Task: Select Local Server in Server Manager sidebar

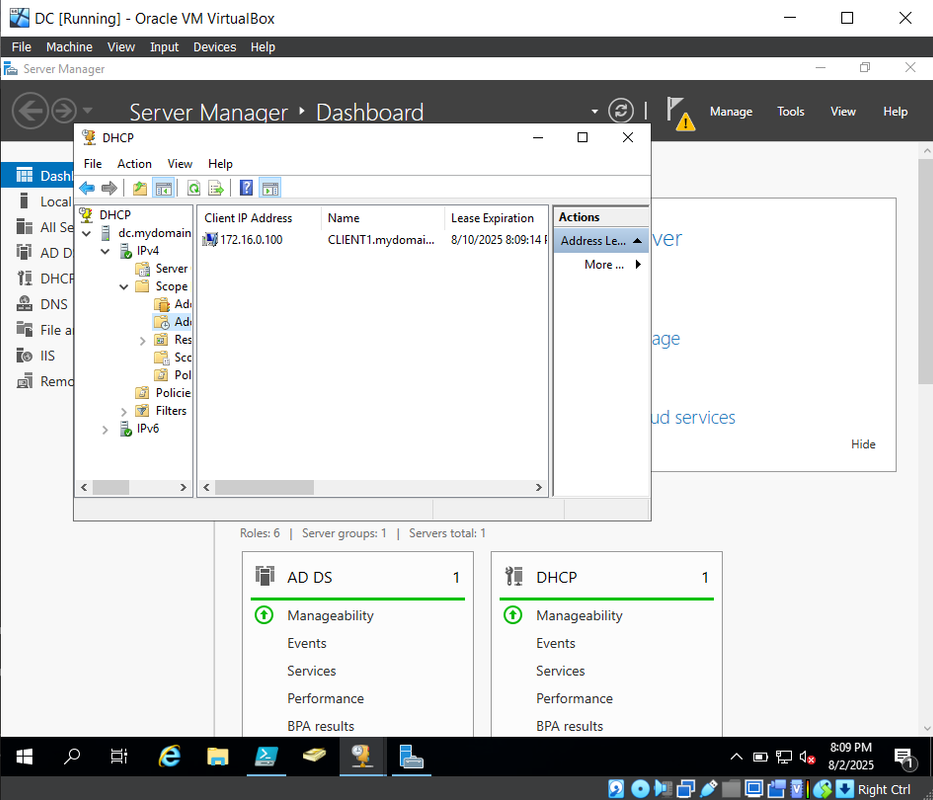Action: [x=44, y=202]
